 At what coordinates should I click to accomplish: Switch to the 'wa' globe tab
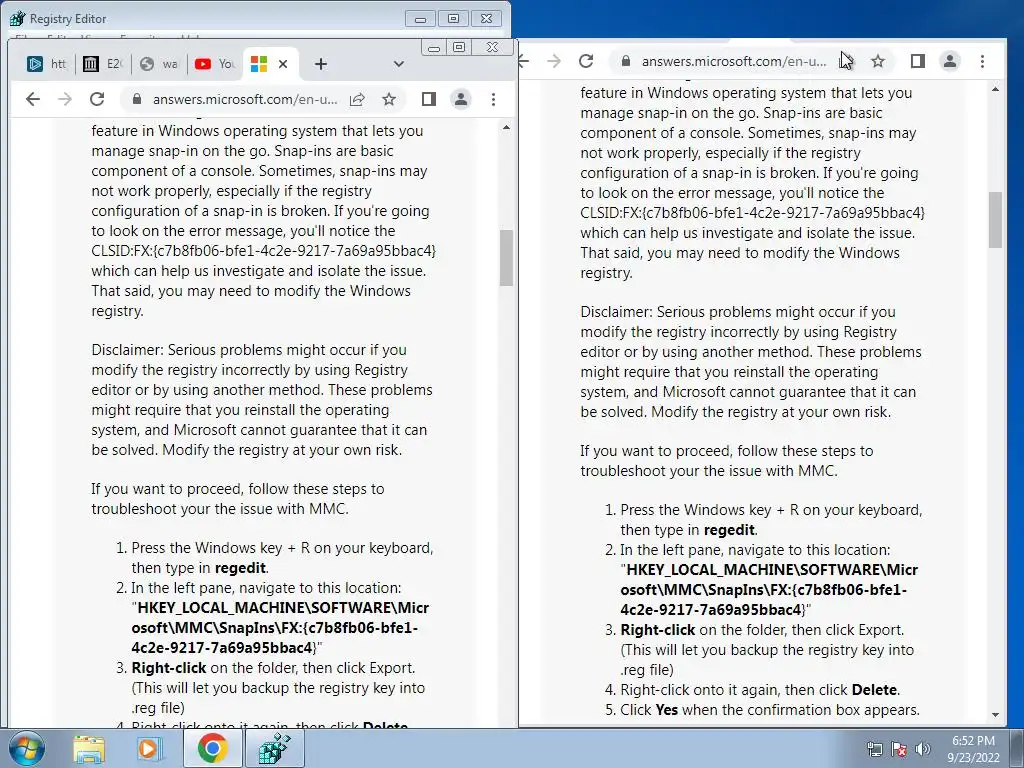click(x=158, y=64)
